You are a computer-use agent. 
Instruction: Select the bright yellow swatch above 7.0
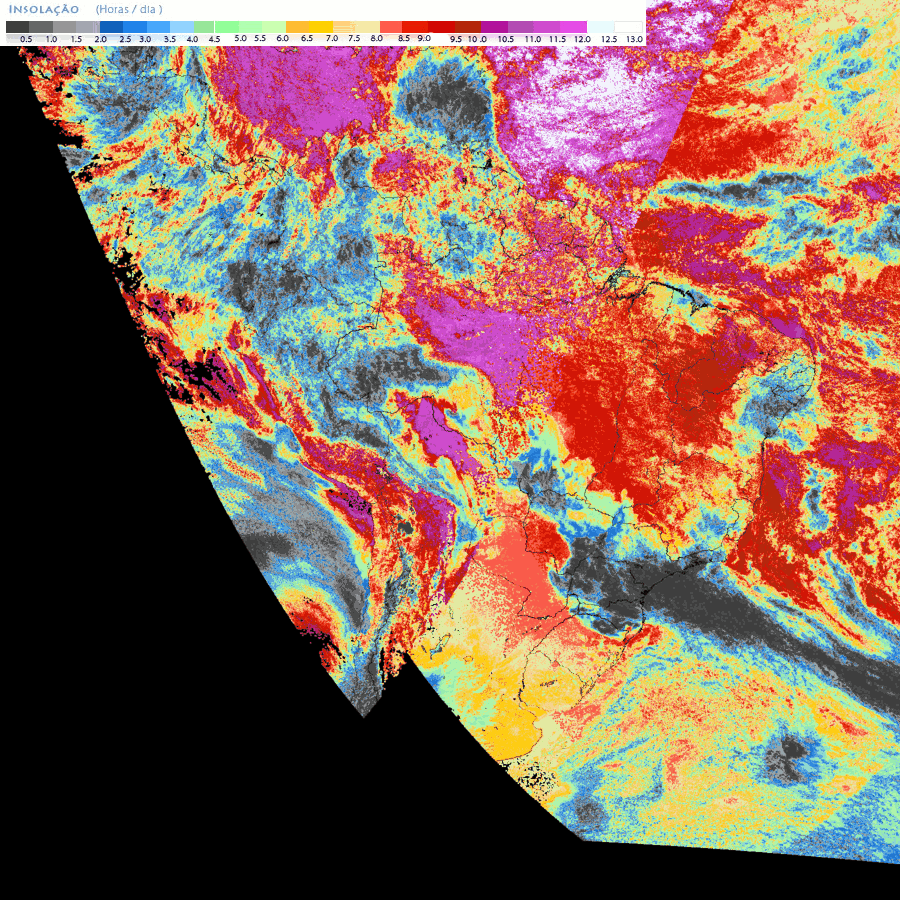click(x=321, y=27)
